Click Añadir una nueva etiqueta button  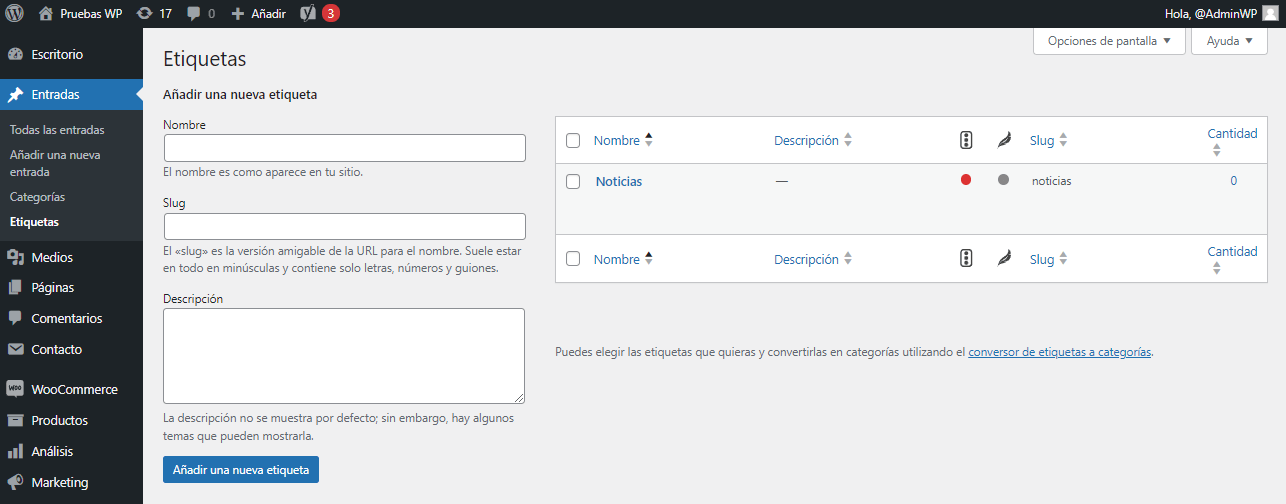click(x=241, y=469)
